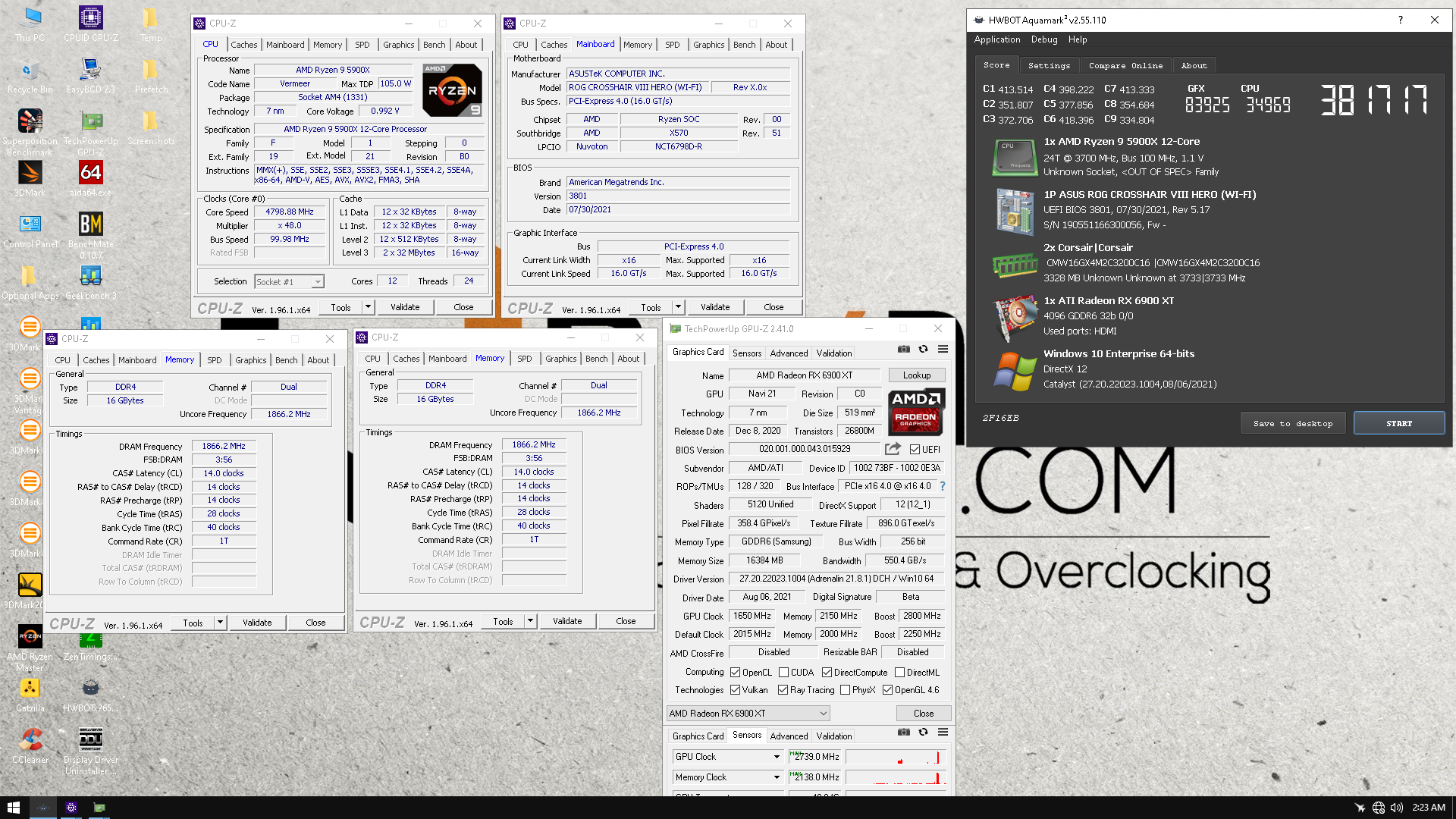Click Validate in CPU-Z CPU window
This screenshot has width=1456, height=819.
[x=405, y=307]
